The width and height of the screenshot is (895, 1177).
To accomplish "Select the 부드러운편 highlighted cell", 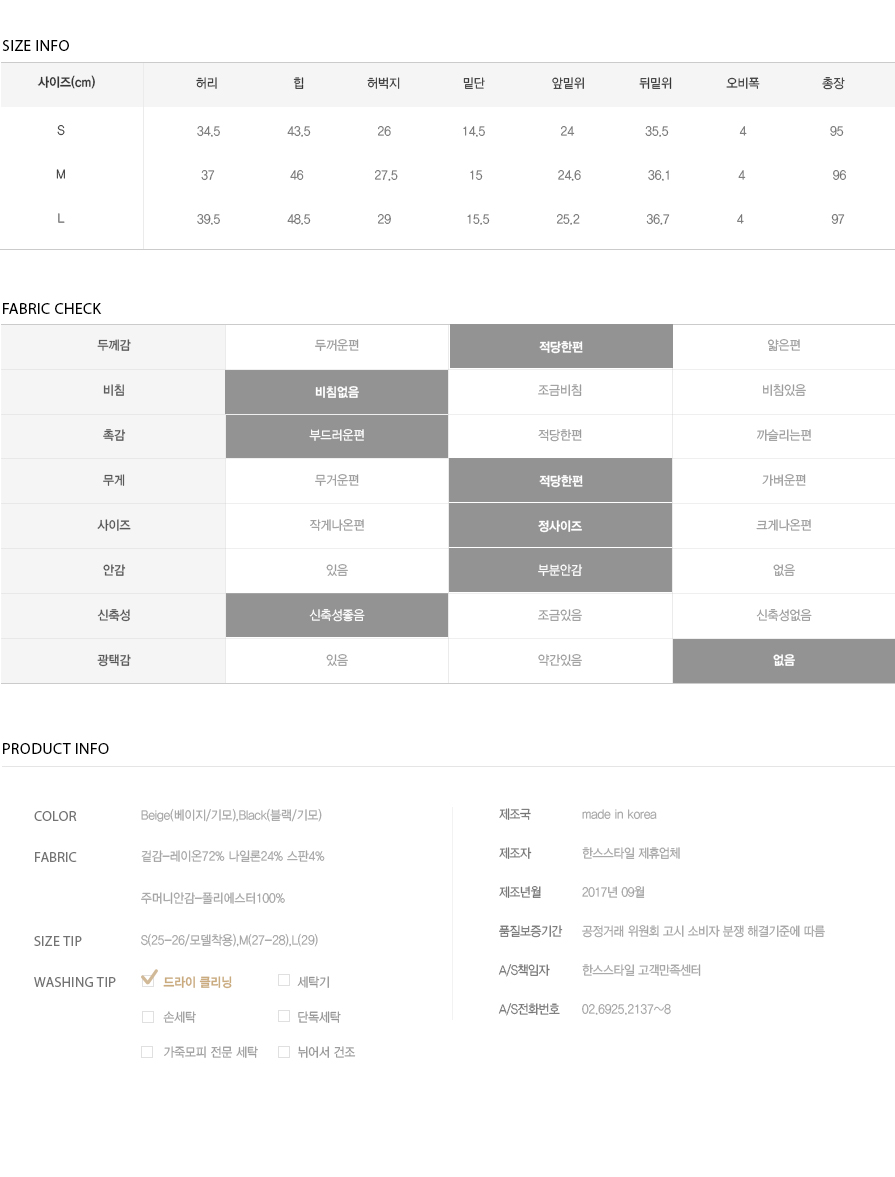I will [336, 436].
